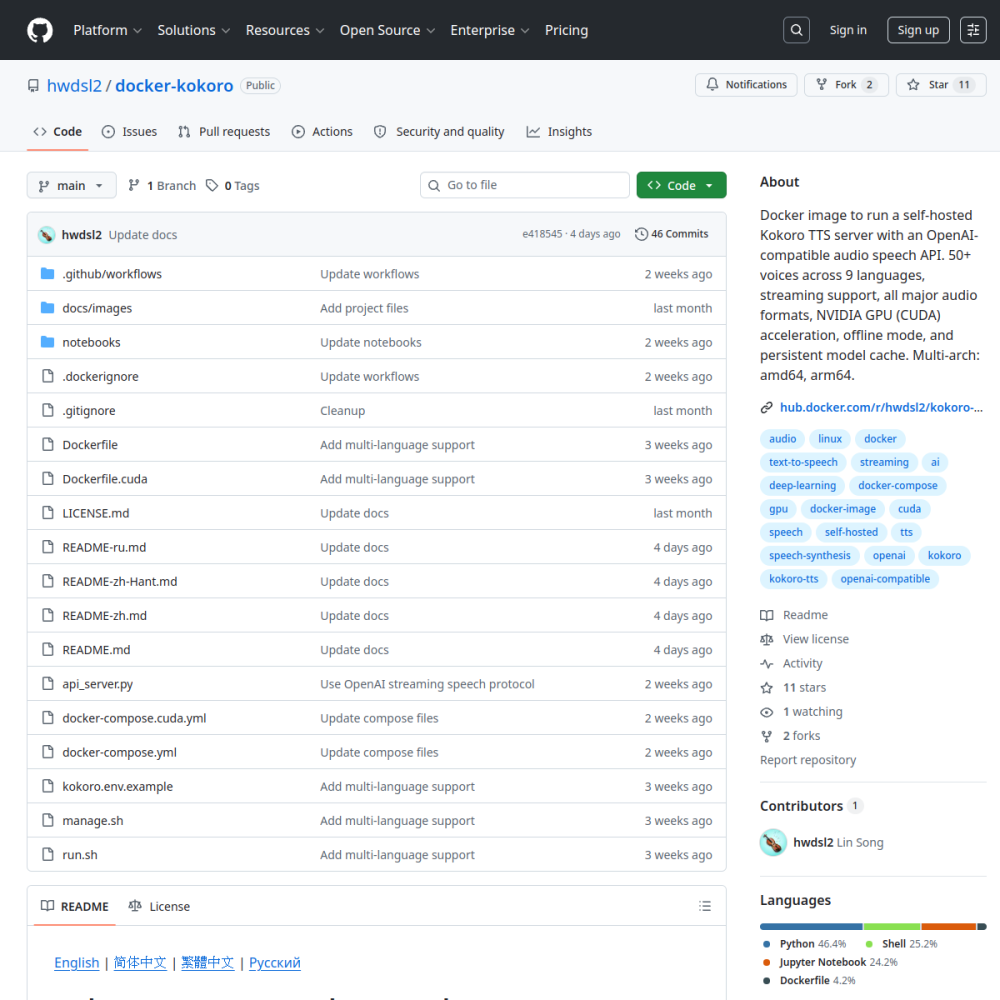The image size is (1000, 1000).
Task: Open the appearance settings icon beside Sign up
Action: 973,30
